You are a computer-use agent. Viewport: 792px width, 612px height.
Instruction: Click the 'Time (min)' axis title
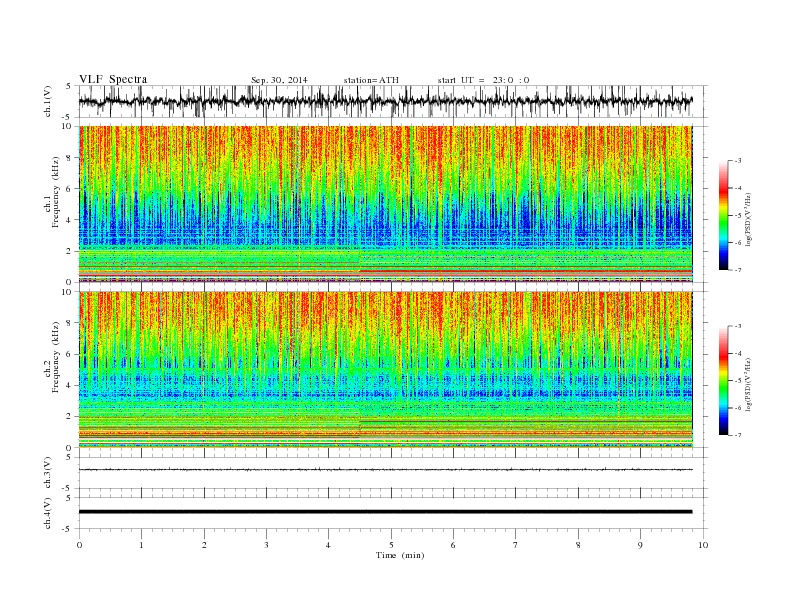400,555
